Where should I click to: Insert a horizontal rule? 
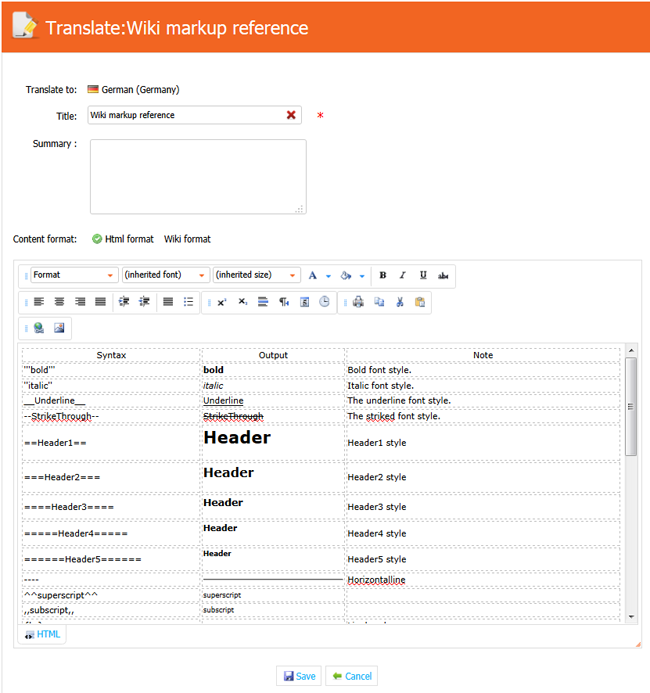(x=263, y=302)
